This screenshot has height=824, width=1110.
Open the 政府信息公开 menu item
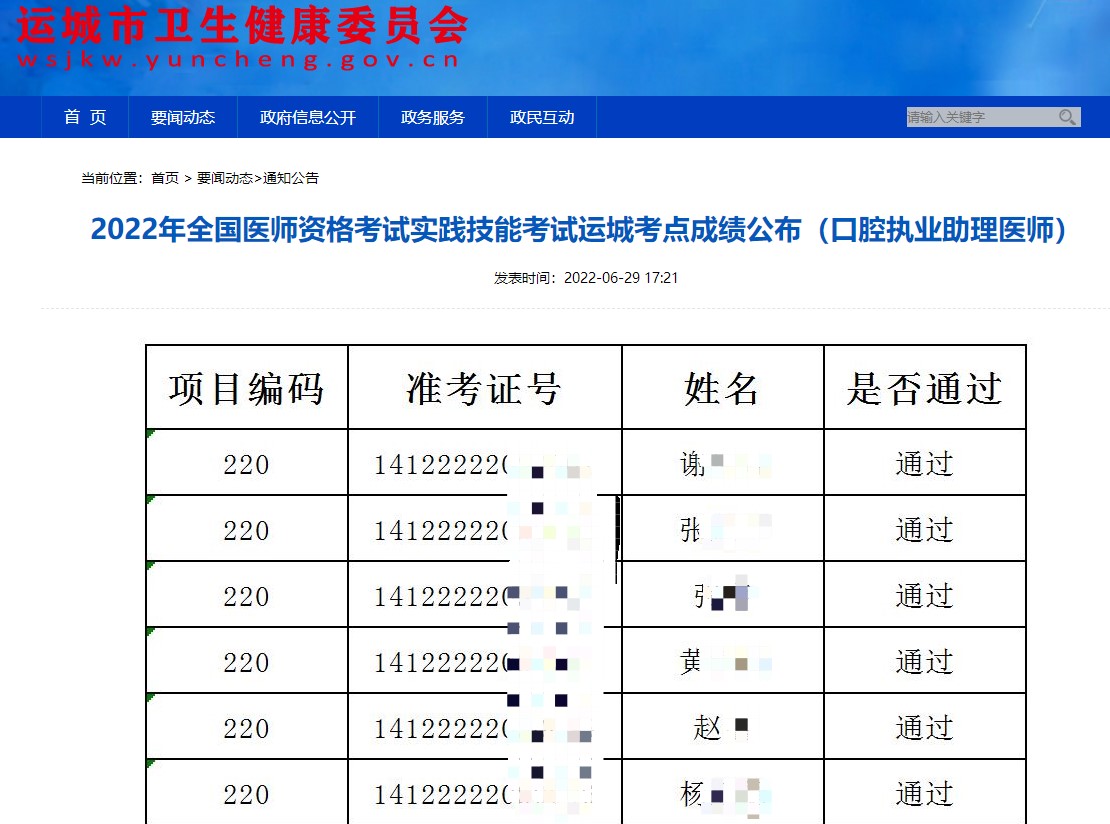point(308,117)
